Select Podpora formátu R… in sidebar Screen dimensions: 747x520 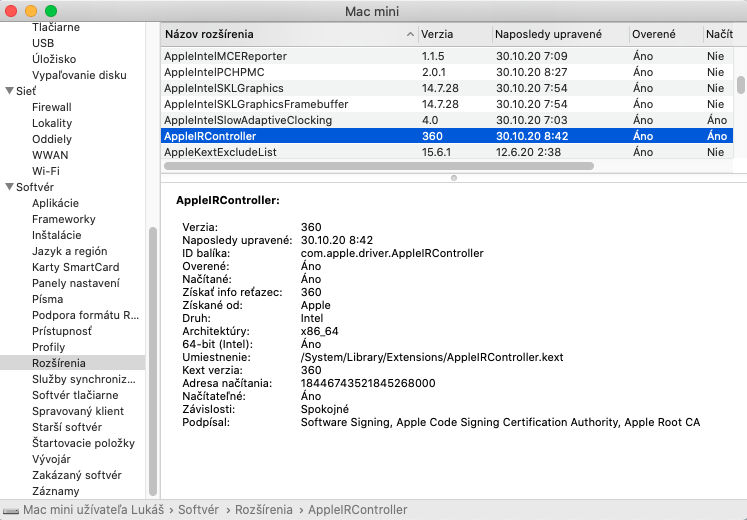(x=85, y=315)
